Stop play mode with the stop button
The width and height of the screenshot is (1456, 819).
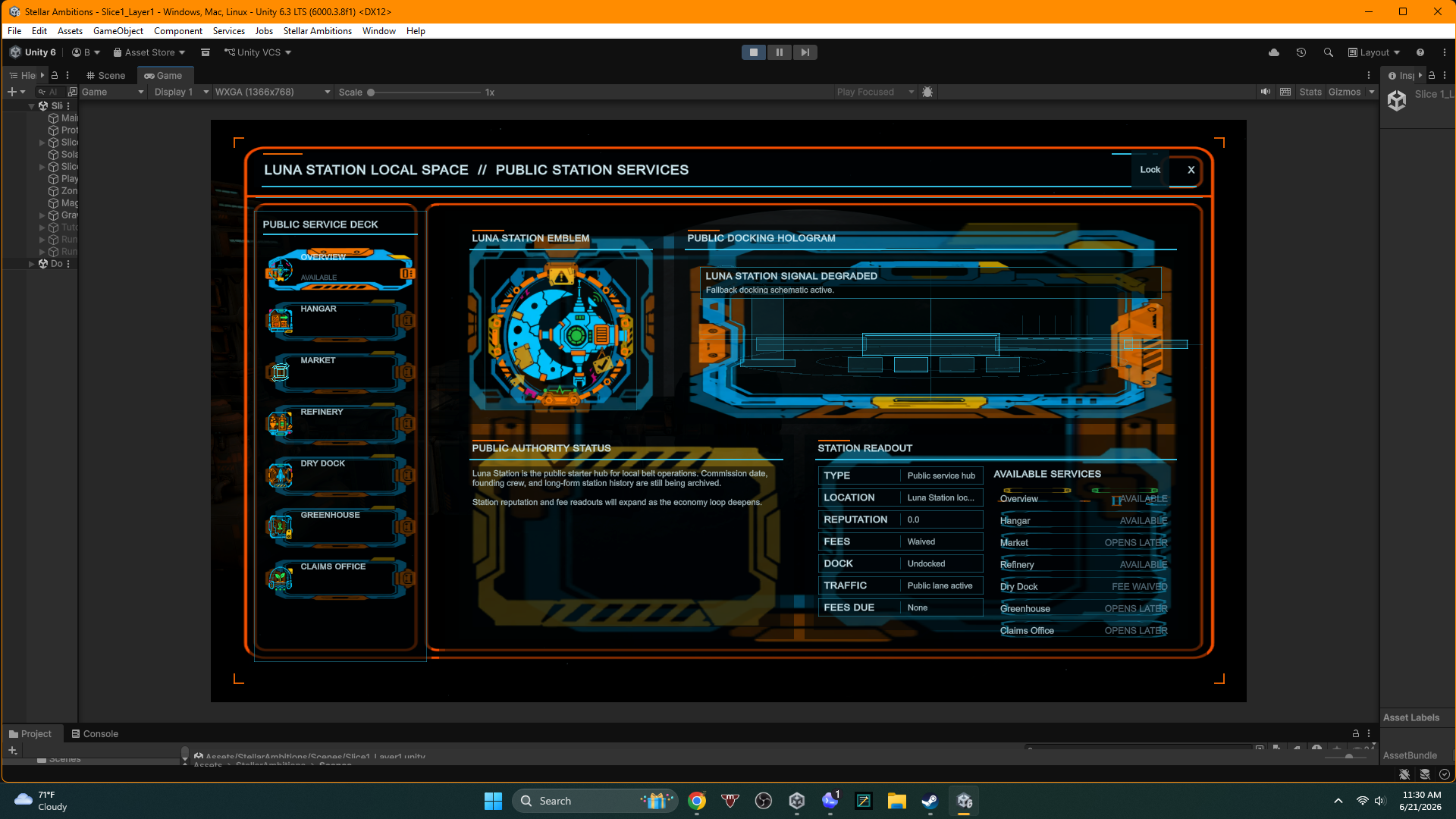point(753,52)
